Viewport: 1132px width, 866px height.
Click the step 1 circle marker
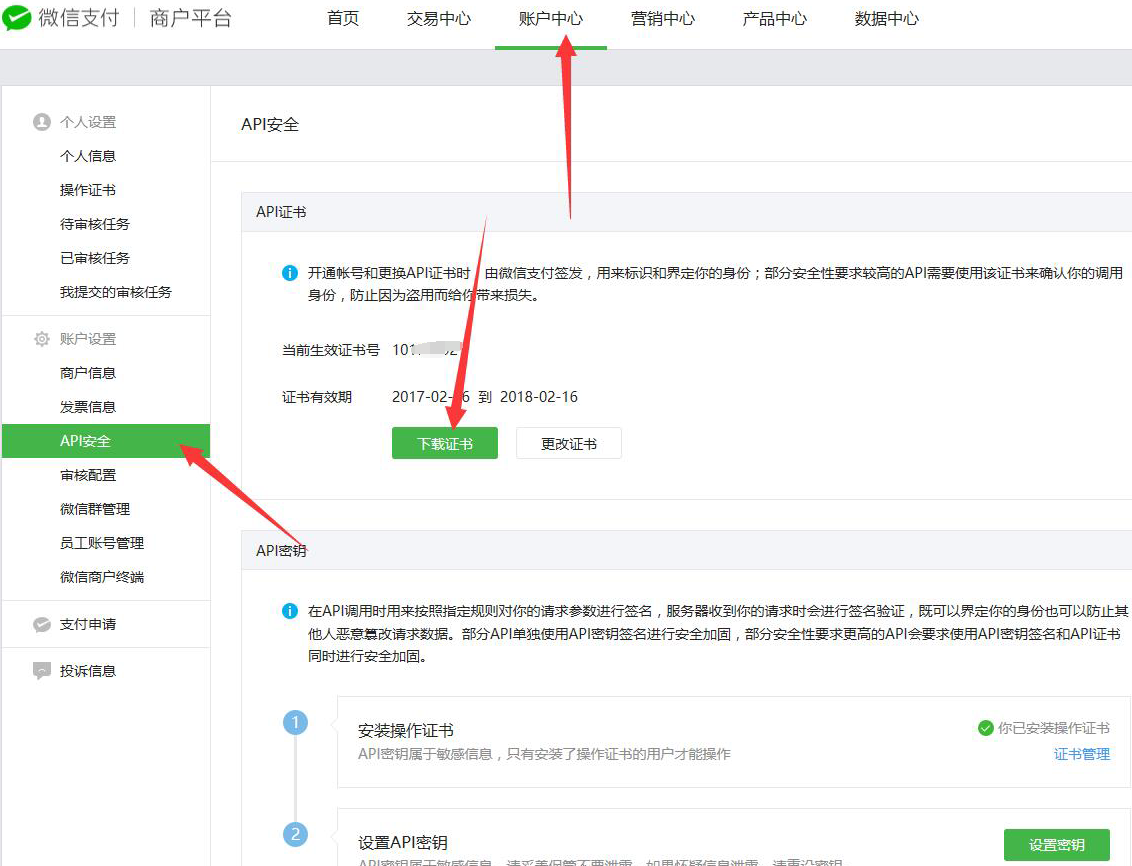295,722
